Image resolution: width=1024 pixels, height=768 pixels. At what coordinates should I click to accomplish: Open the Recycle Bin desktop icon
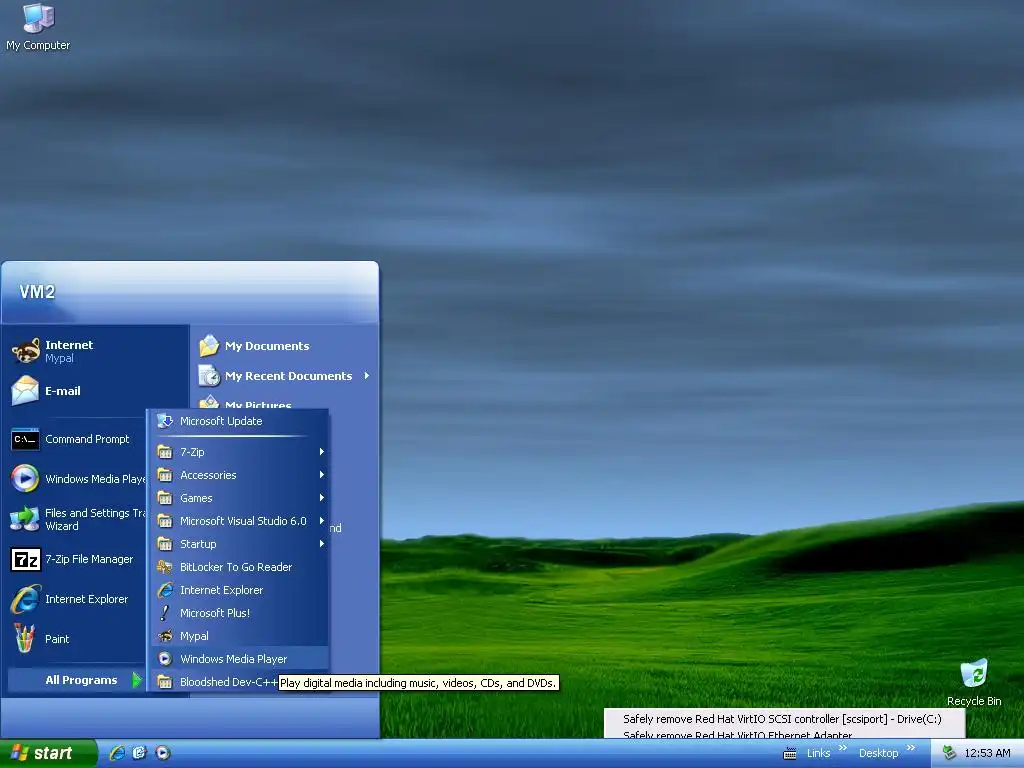tap(974, 682)
